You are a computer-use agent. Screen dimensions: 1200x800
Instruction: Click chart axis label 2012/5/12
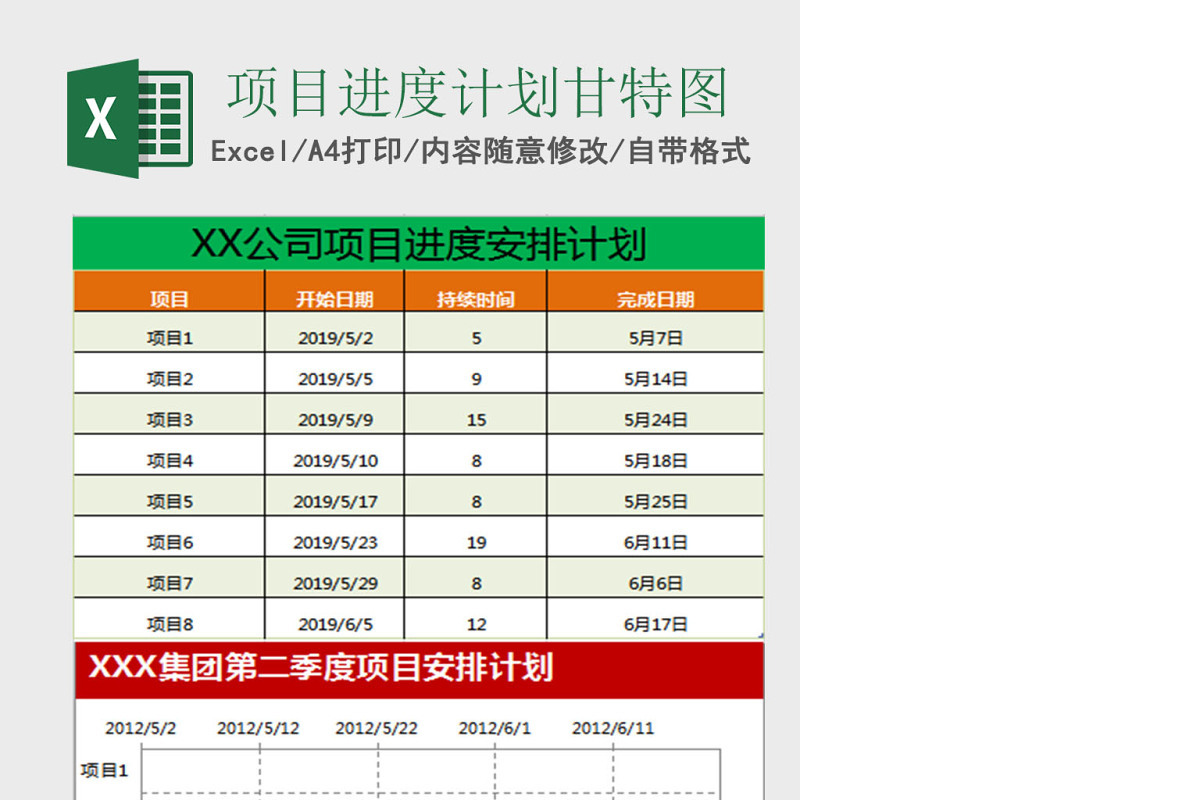point(258,728)
